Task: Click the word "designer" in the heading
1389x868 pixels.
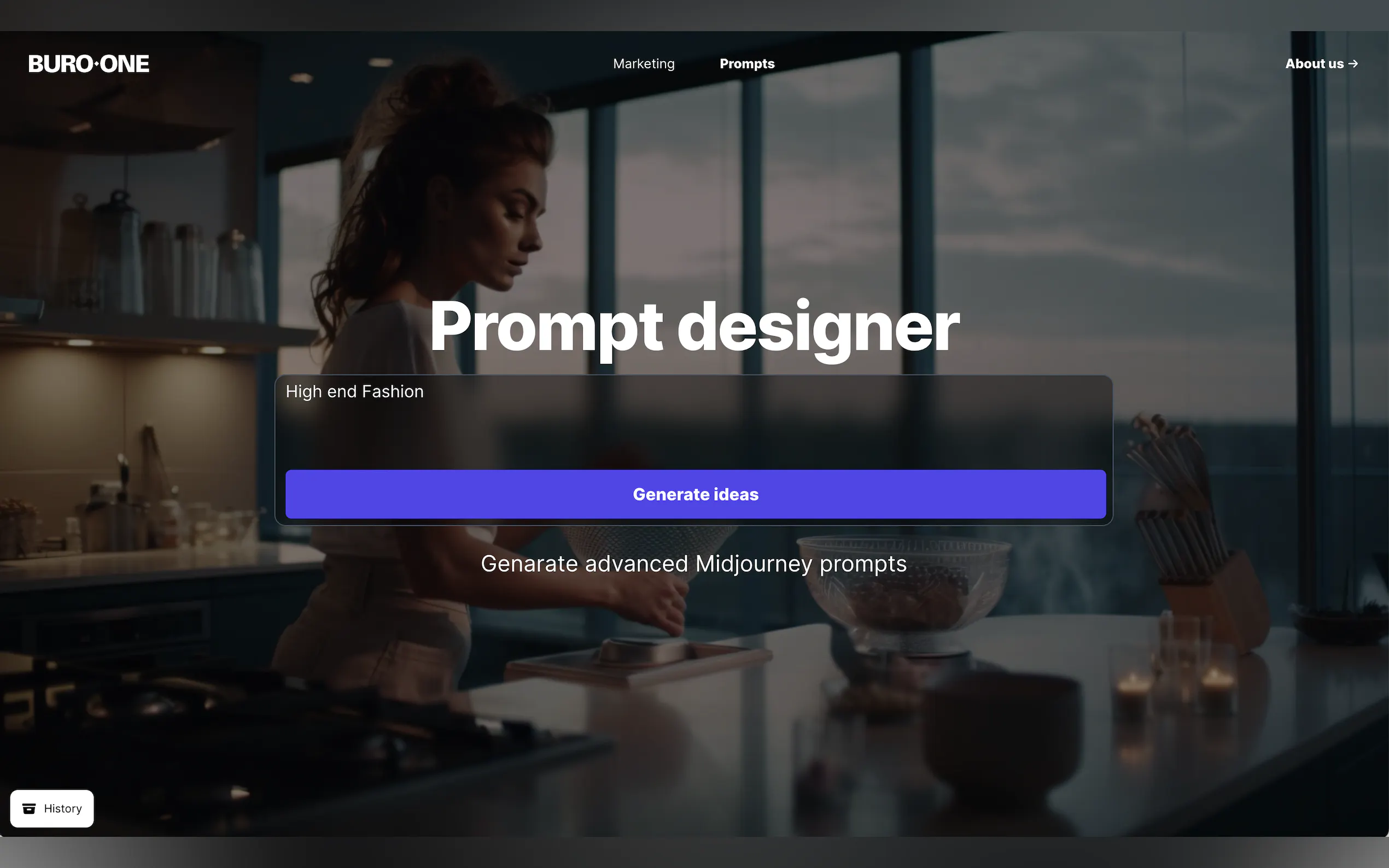Action: click(818, 328)
